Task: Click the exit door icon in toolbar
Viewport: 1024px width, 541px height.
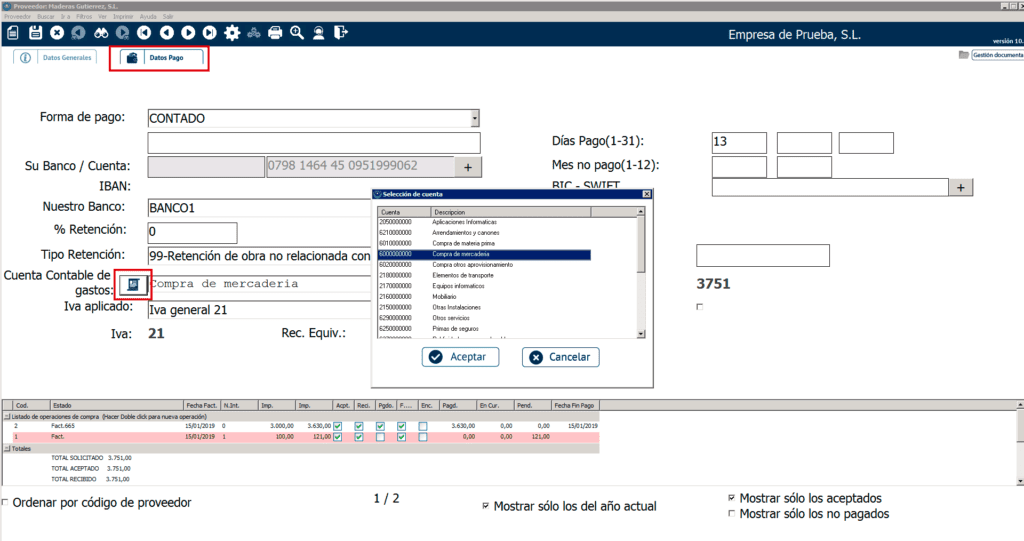Action: point(341,33)
